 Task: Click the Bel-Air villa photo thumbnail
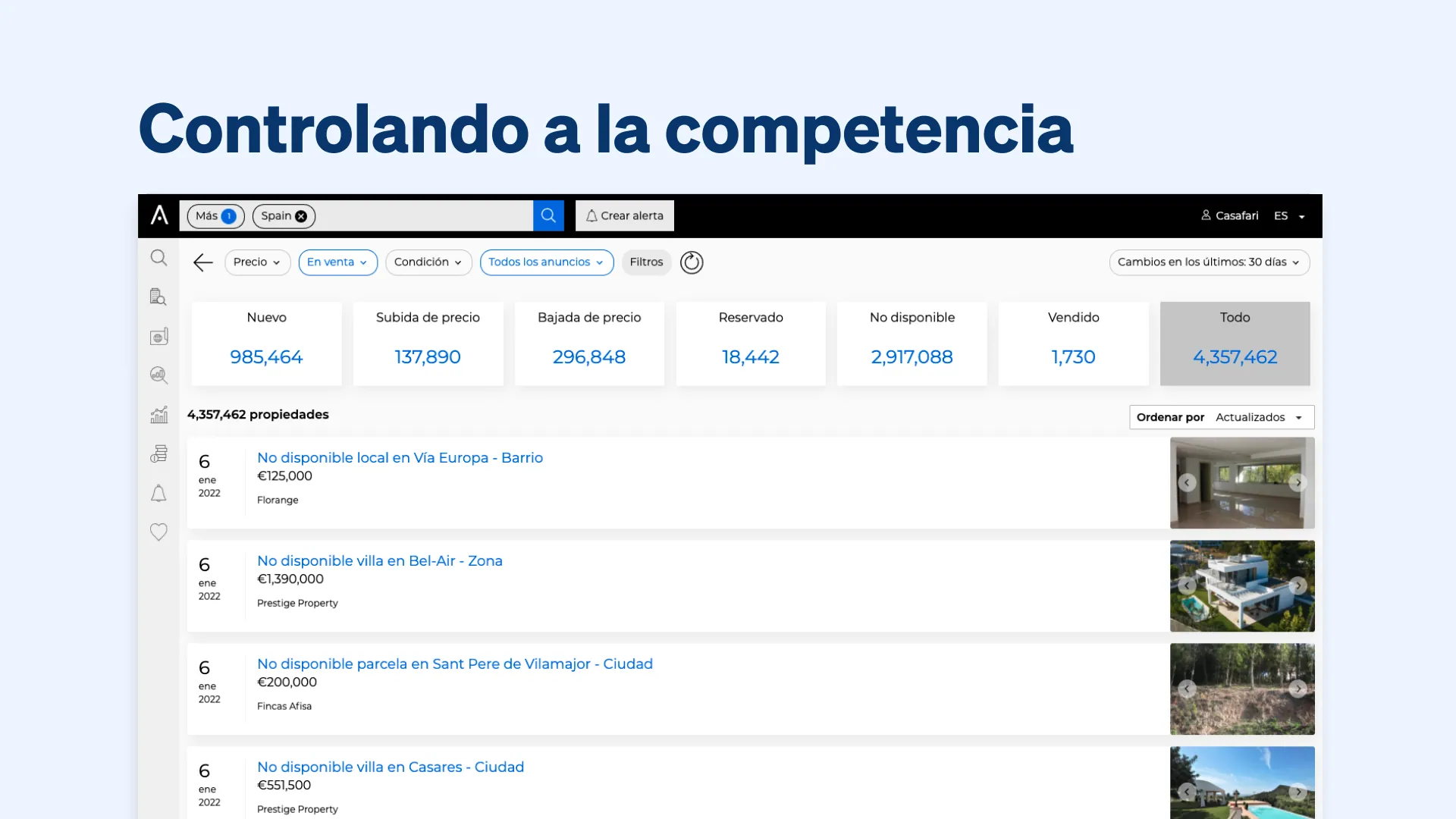[x=1242, y=585]
